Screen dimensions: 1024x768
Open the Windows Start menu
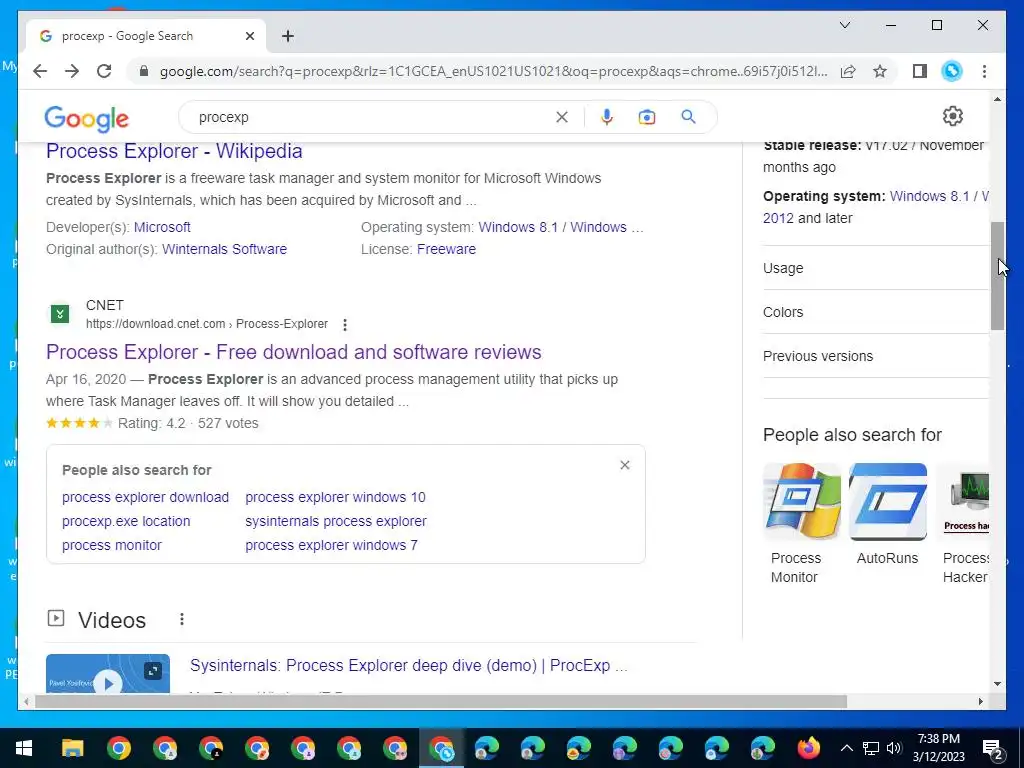coord(24,748)
